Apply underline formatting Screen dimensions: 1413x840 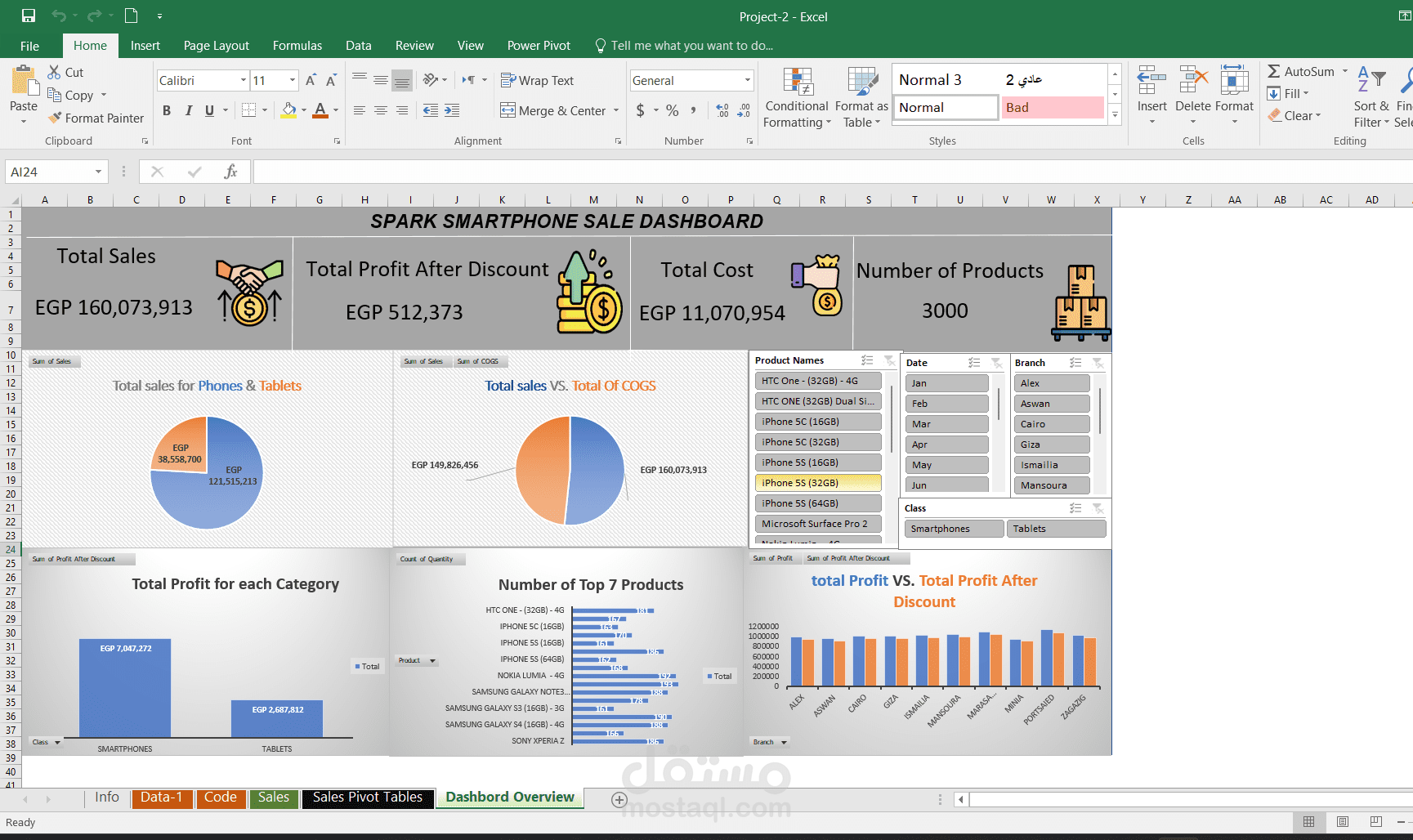[210, 110]
